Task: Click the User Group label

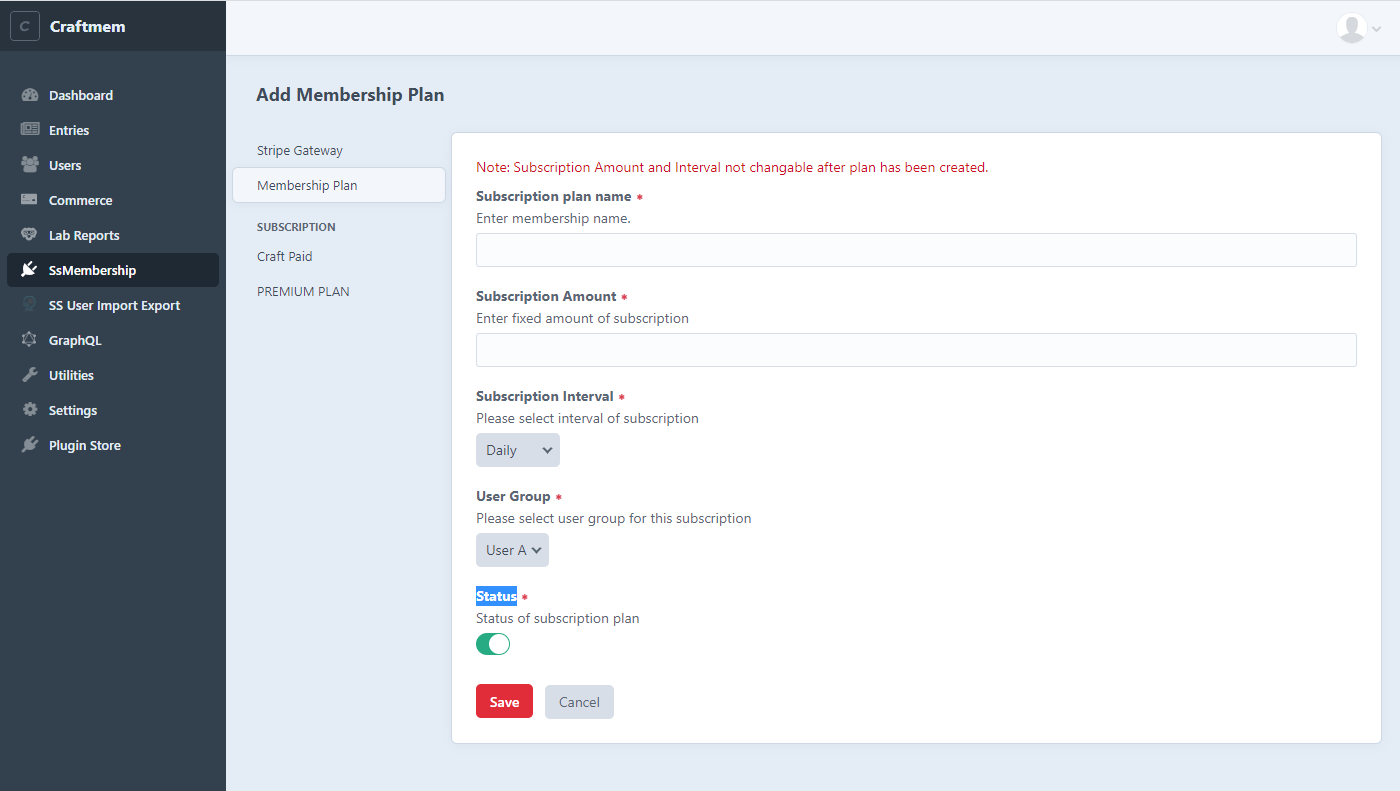Action: [x=513, y=496]
